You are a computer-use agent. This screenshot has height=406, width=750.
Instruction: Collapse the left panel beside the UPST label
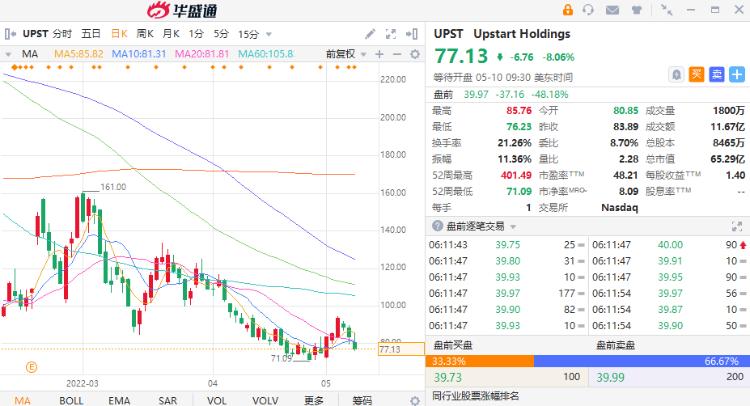pyautogui.click(x=10, y=34)
